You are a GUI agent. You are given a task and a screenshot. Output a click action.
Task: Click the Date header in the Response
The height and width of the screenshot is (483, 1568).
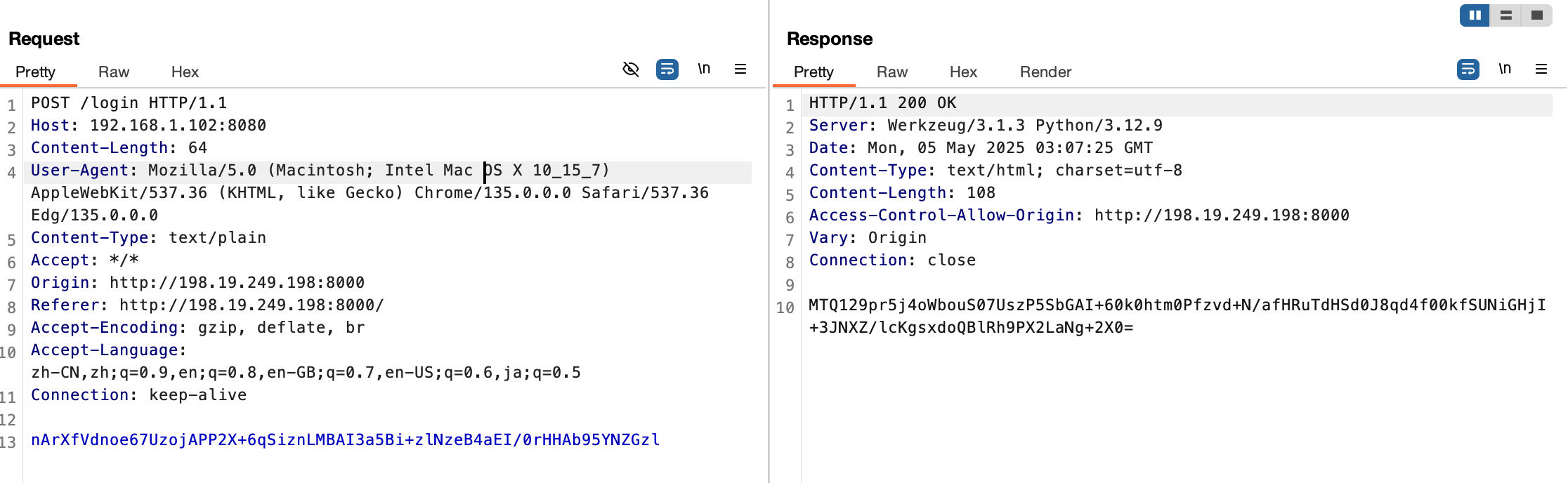tap(981, 148)
